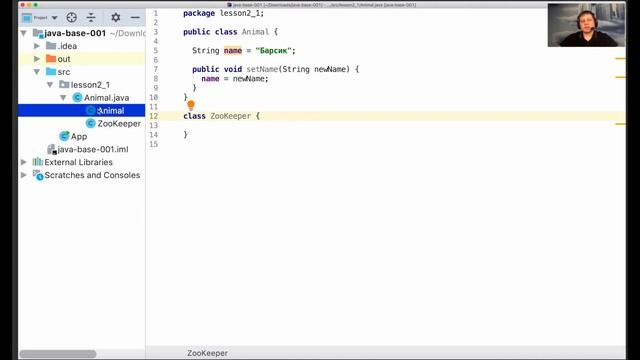This screenshot has width=640, height=360.
Task: Click newName in assignment on line 8
Action: pyautogui.click(x=249, y=79)
